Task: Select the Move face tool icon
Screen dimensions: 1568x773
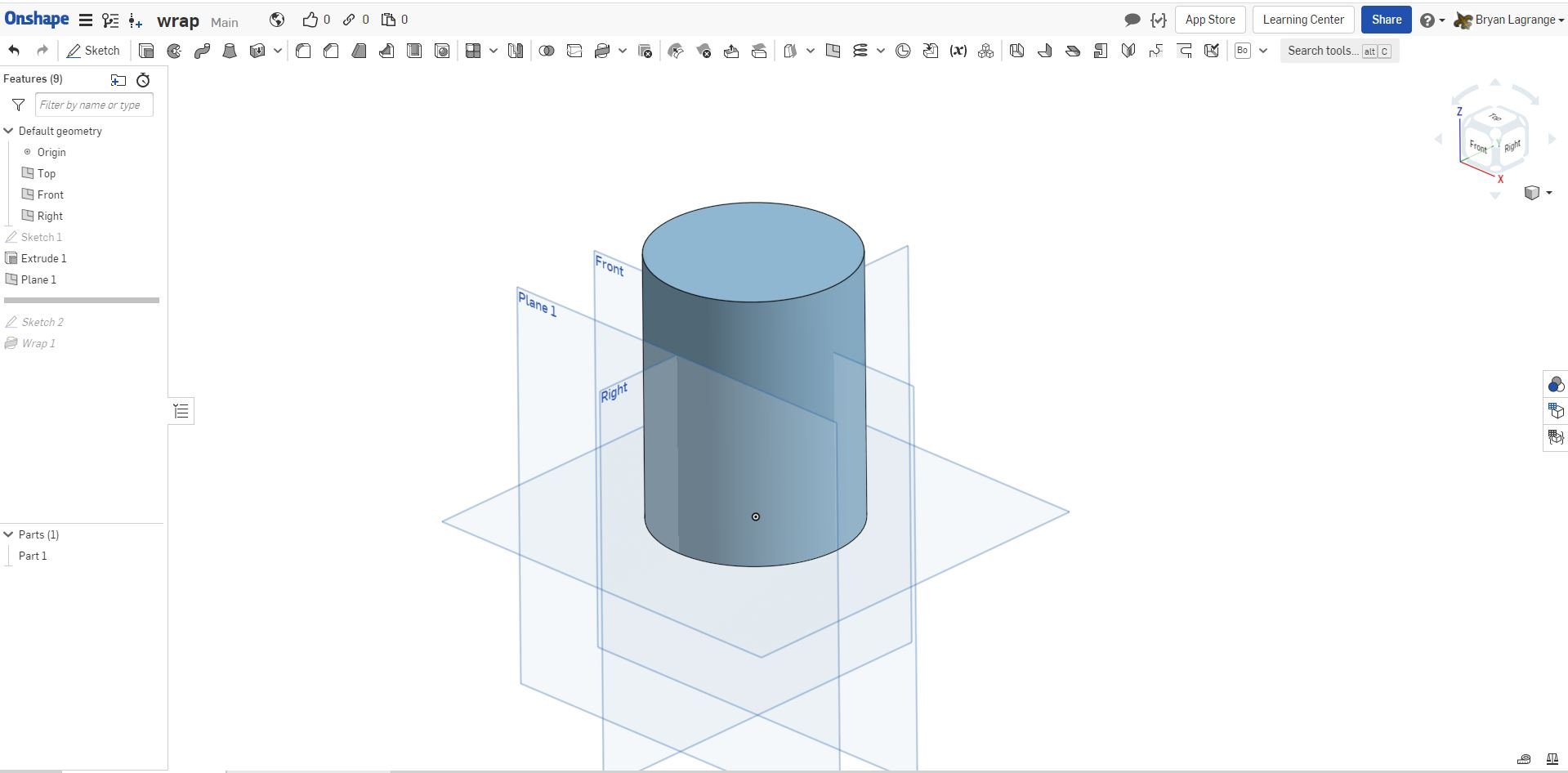Action: coord(731,51)
